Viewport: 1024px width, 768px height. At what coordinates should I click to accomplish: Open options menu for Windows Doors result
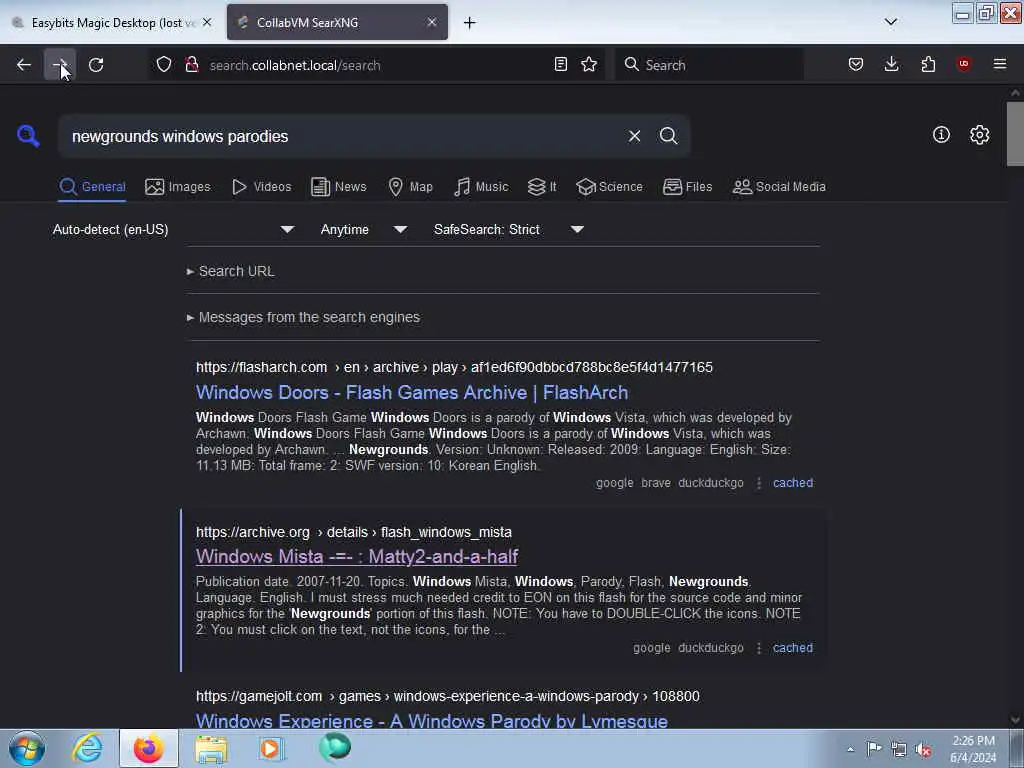click(x=759, y=483)
